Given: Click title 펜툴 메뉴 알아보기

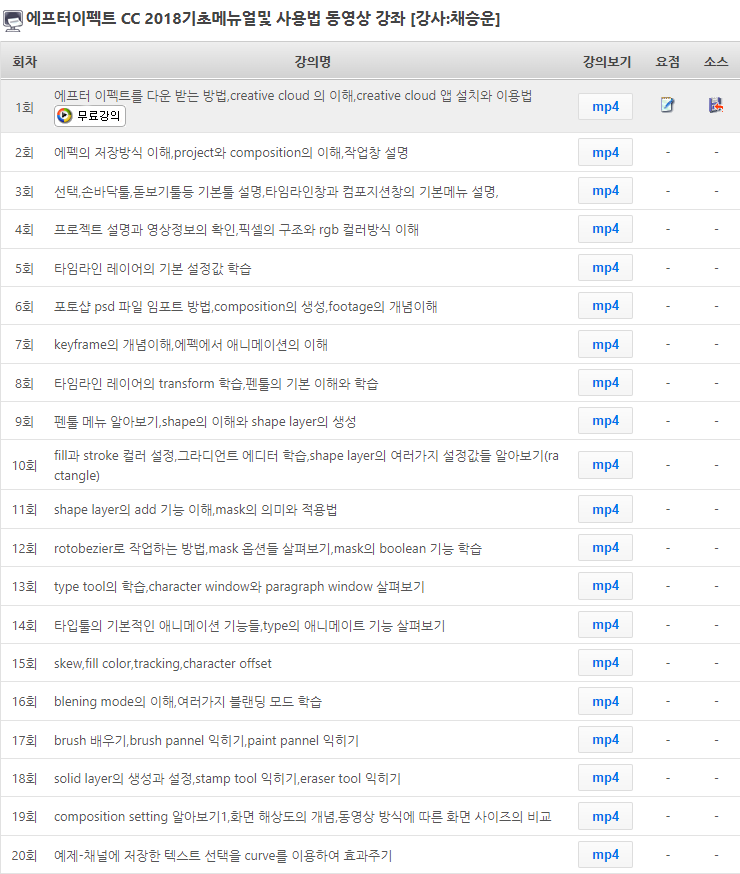Looking at the screenshot, I should click(205, 422).
